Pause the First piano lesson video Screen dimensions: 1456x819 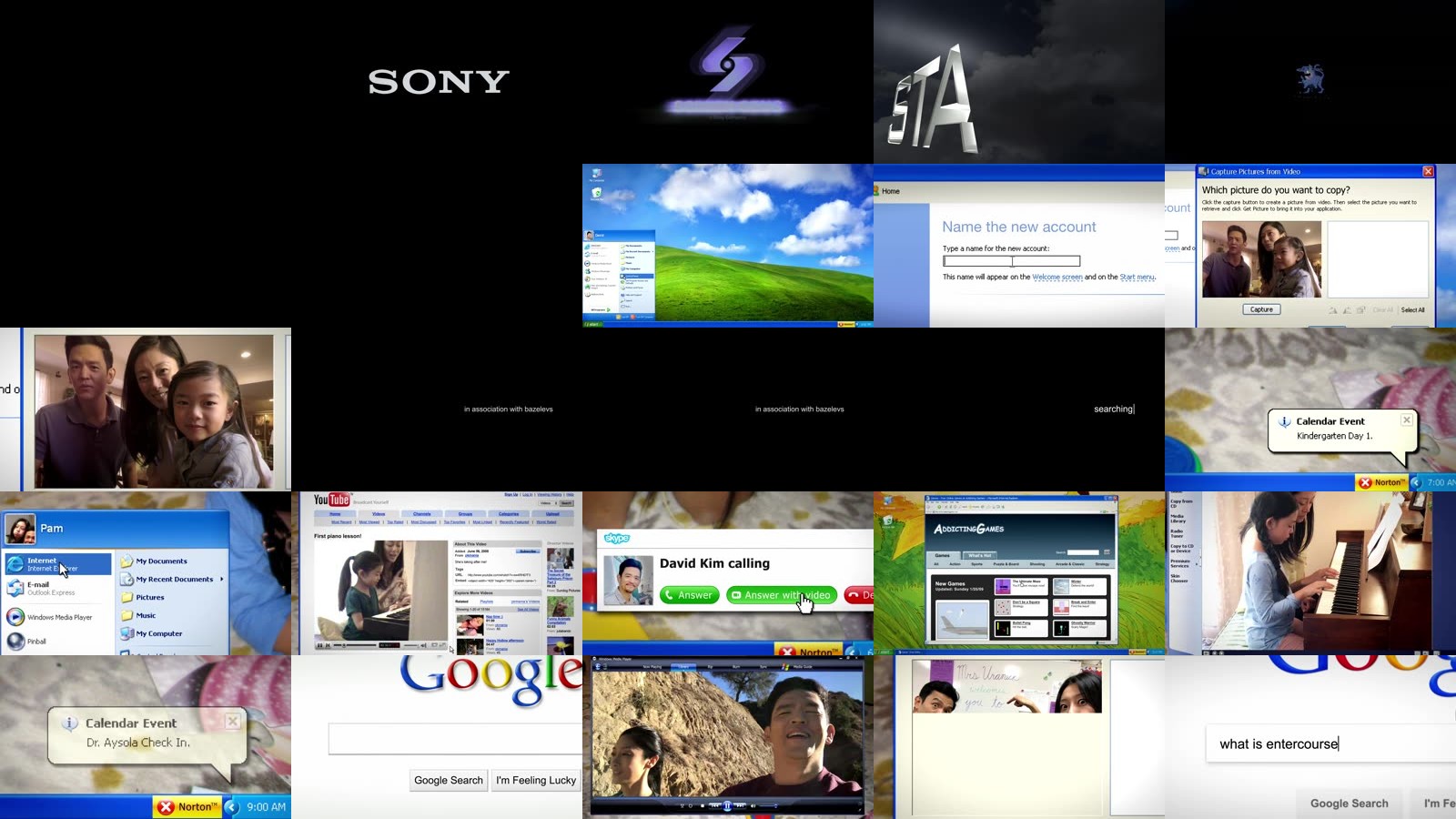(319, 645)
